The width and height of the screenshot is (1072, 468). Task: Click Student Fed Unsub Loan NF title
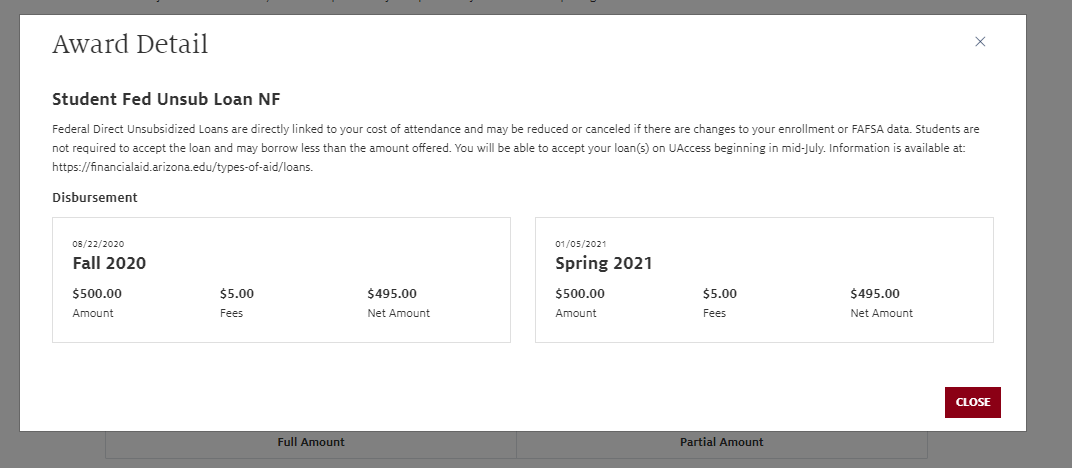point(166,99)
